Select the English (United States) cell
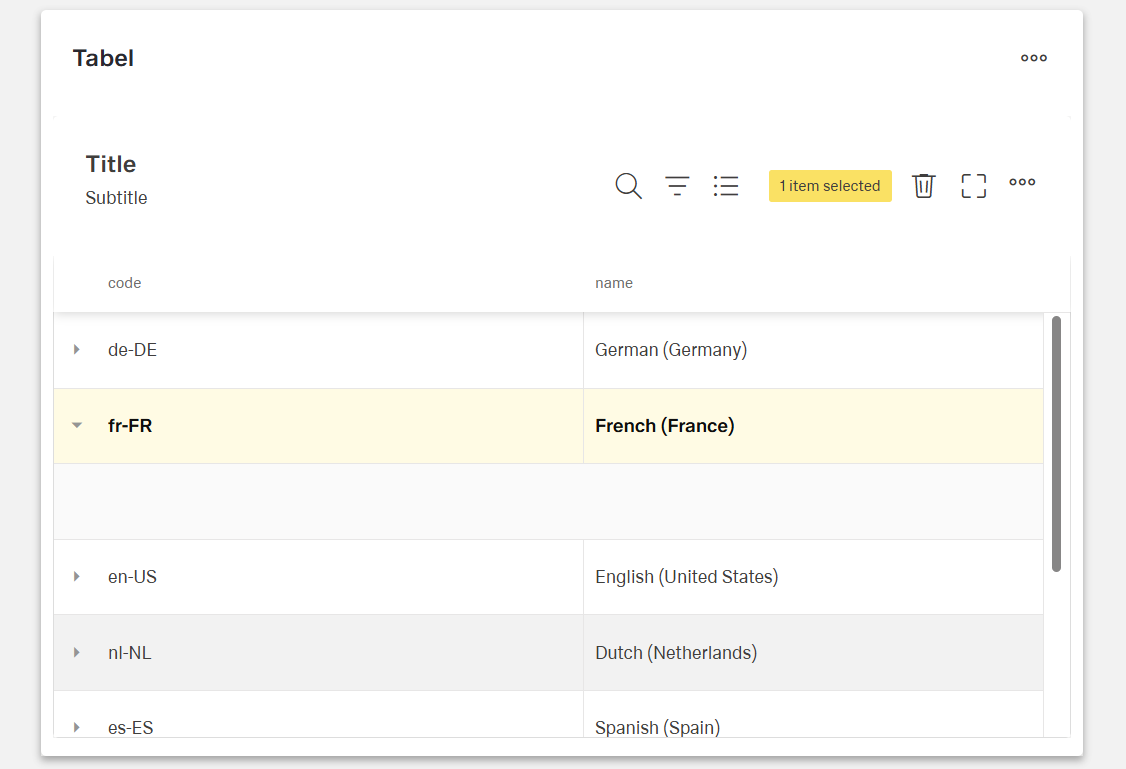The width and height of the screenshot is (1126, 769). click(x=686, y=577)
